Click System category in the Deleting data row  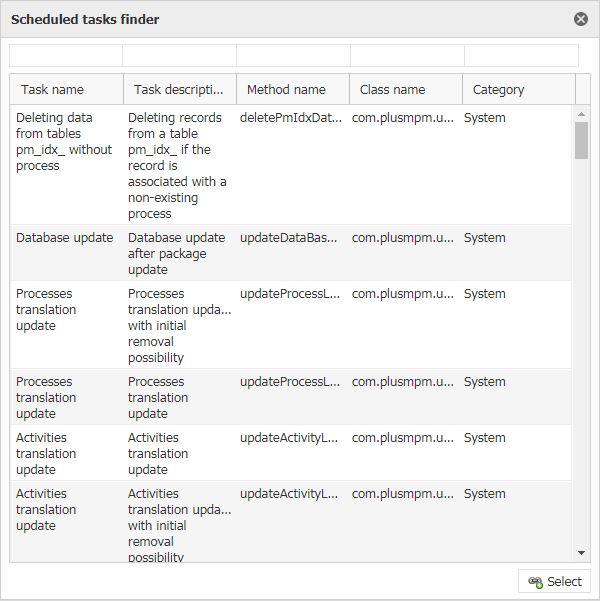pos(485,118)
